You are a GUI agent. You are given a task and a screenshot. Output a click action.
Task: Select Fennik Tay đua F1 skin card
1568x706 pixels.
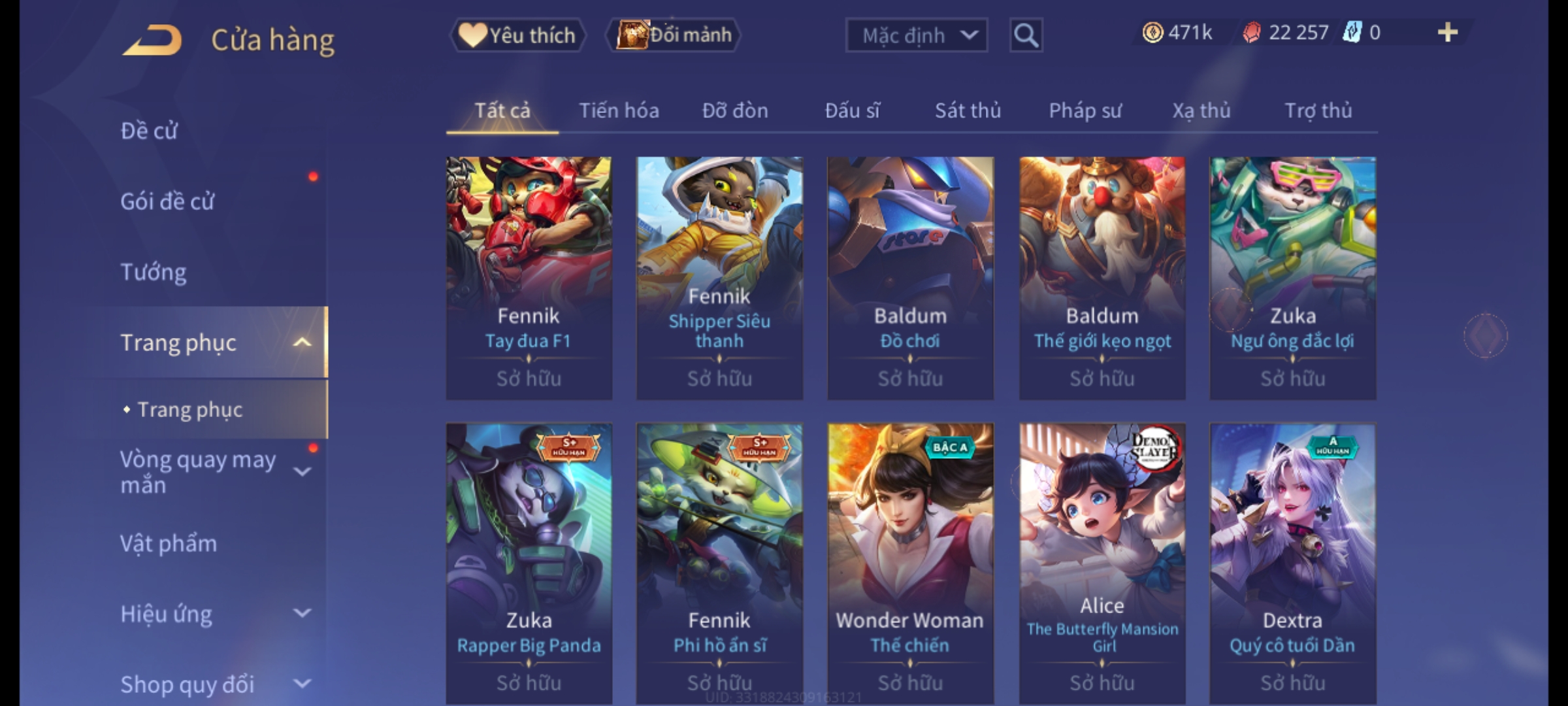coord(529,278)
